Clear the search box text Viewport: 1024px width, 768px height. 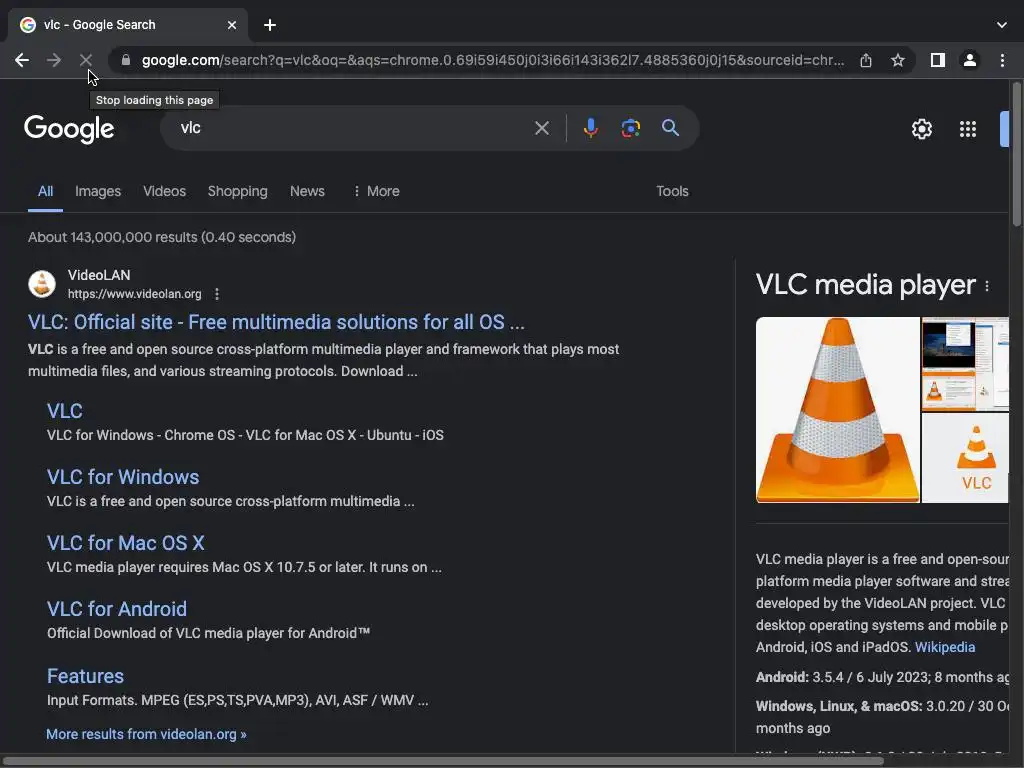pos(541,128)
